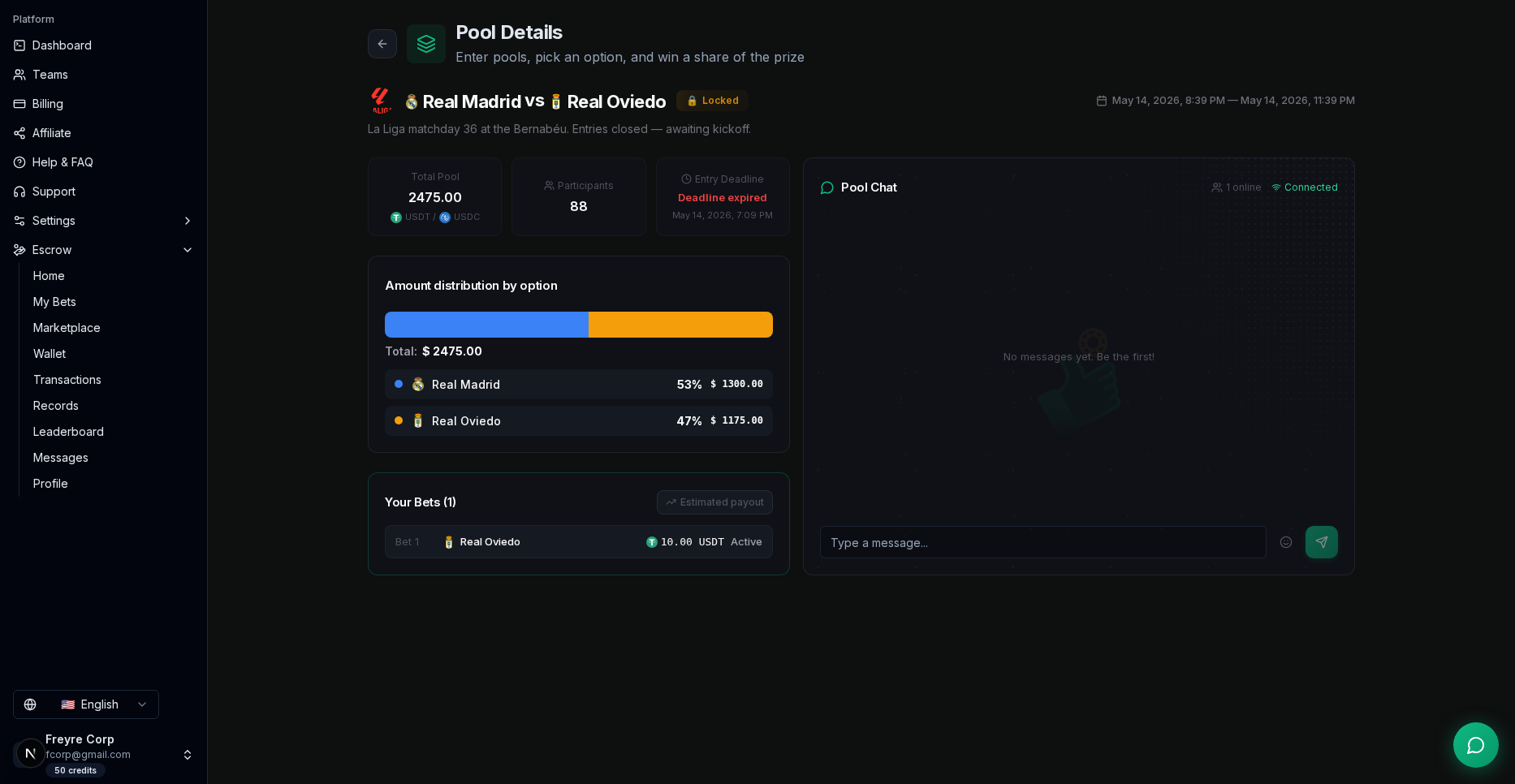Send the chat message with paper-plane button

tap(1322, 542)
